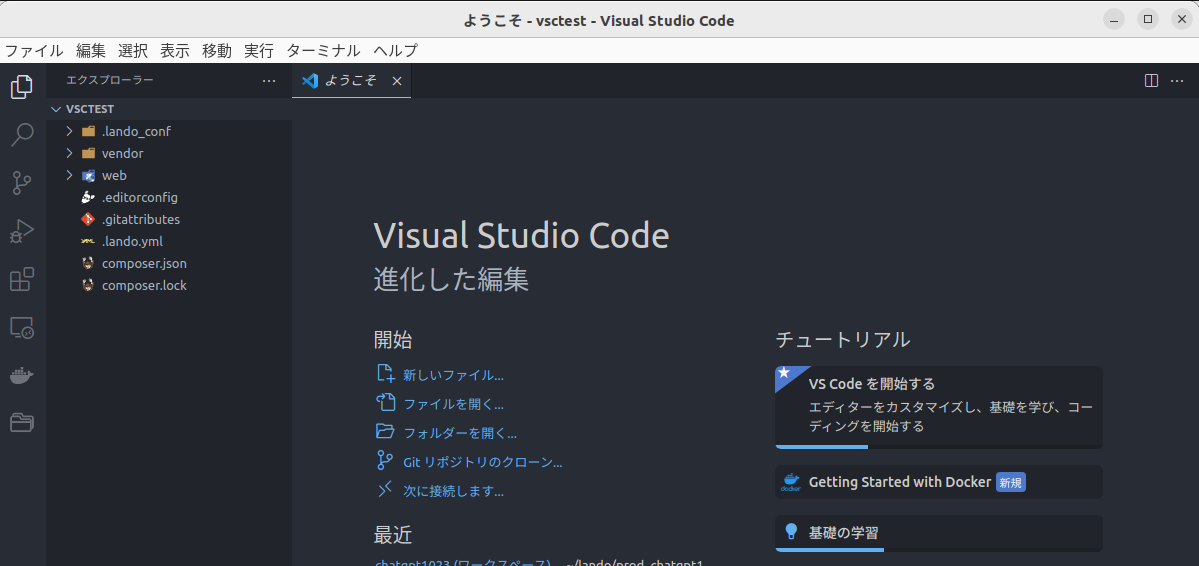Click the open file icon beside ファイルを開く
1199x566 pixels.
pyautogui.click(x=385, y=402)
